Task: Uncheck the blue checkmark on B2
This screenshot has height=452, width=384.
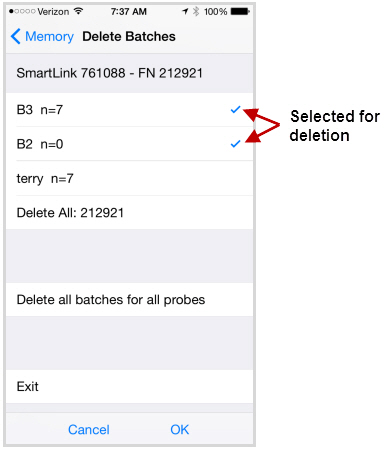Action: 235,144
